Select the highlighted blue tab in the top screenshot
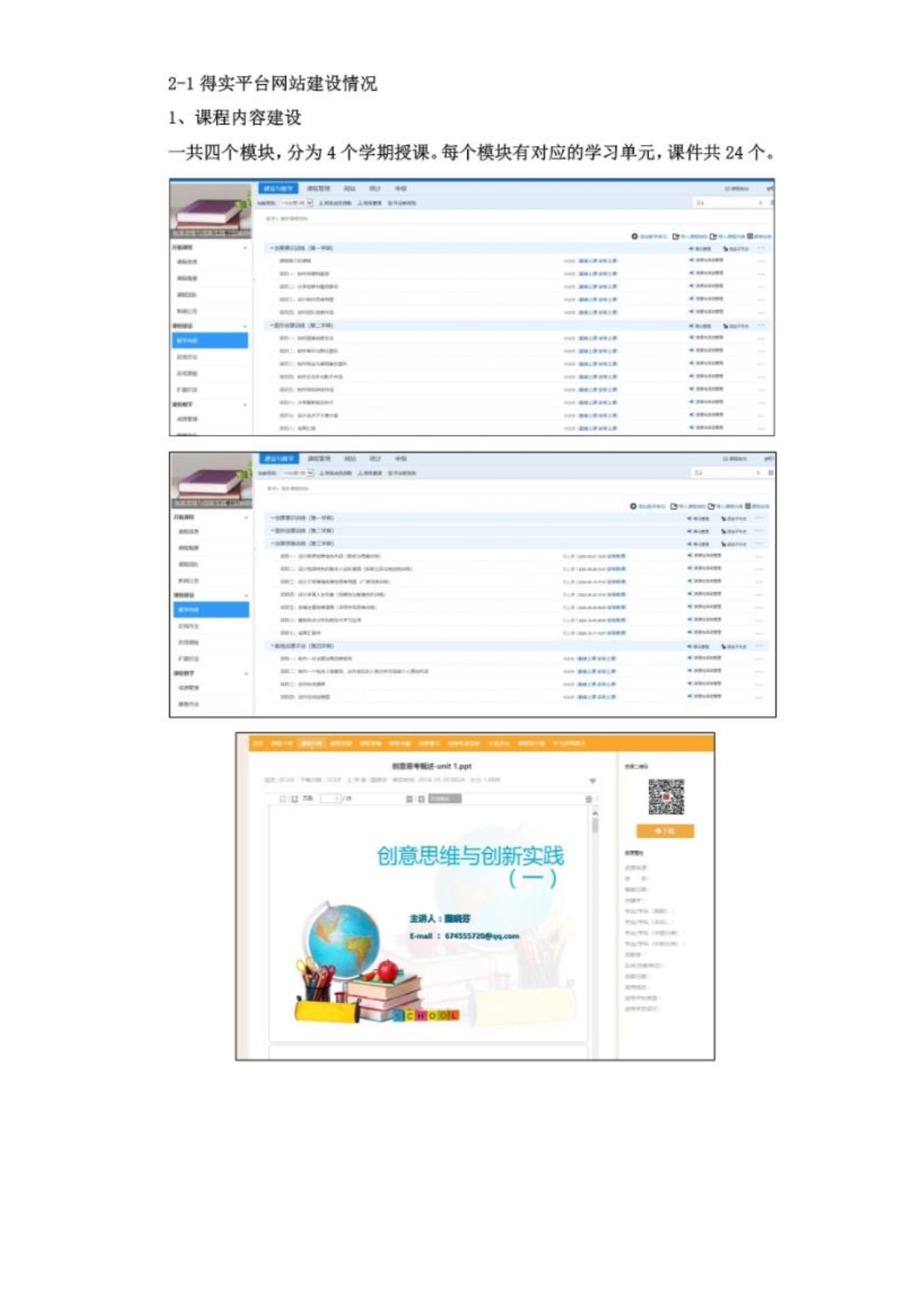This screenshot has height=1306, width=924. [x=277, y=188]
